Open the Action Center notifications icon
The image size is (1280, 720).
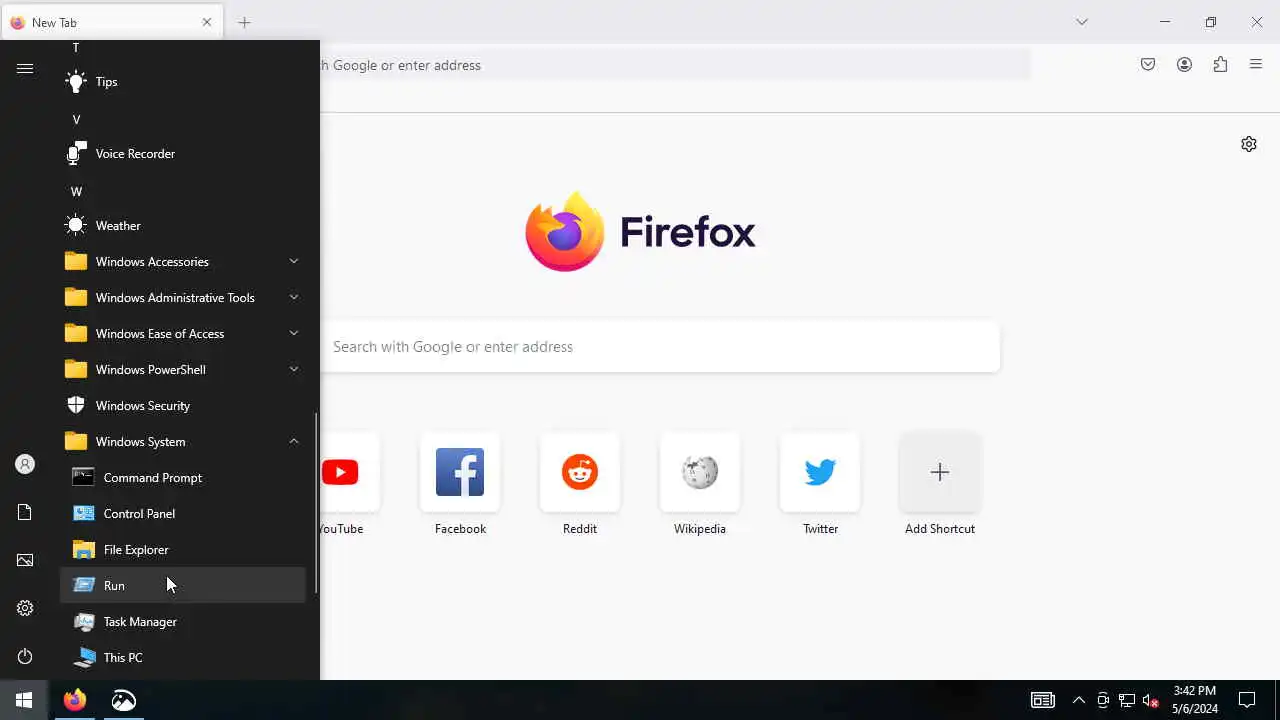1247,700
